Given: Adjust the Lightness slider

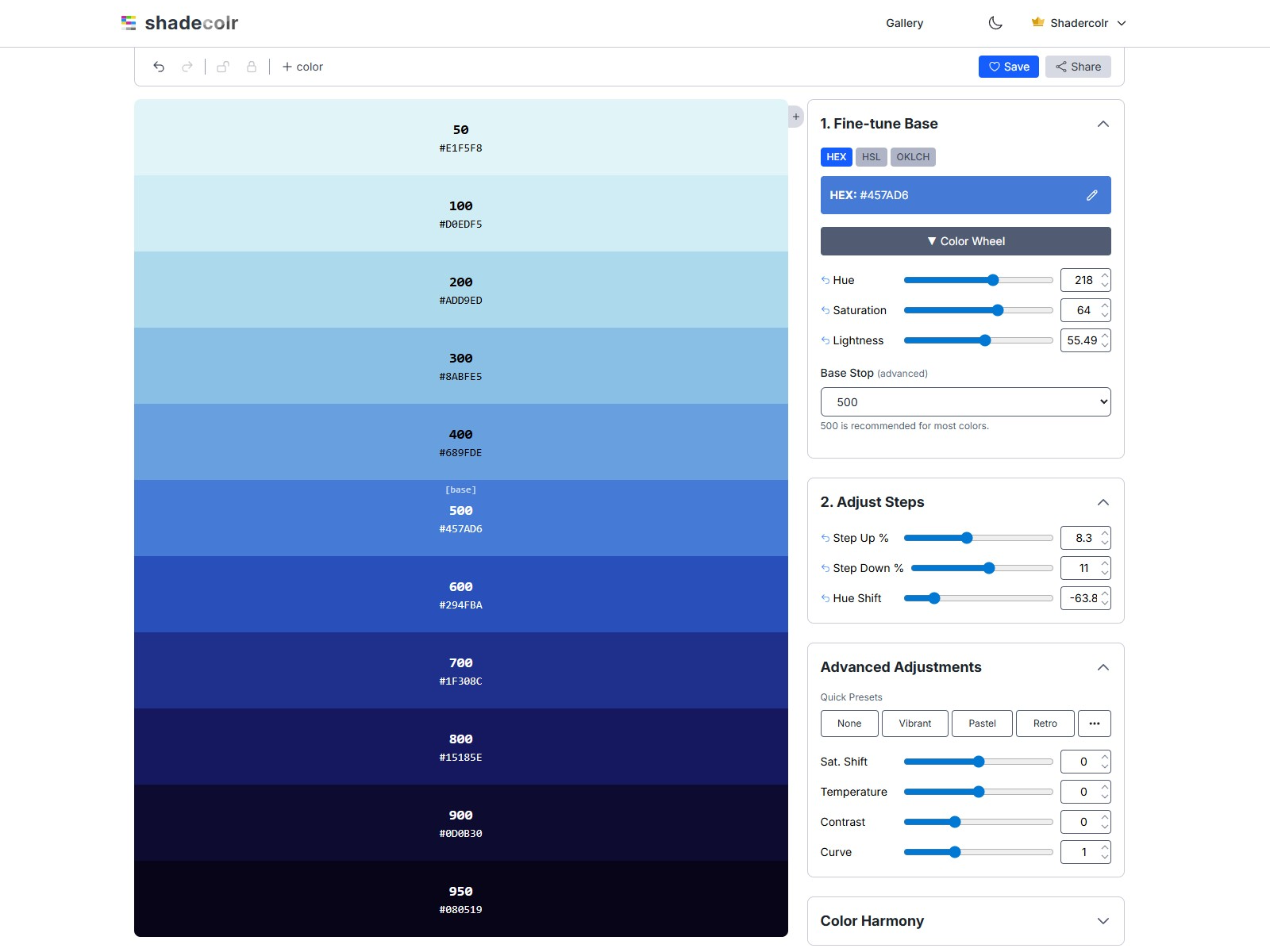Looking at the screenshot, I should [x=979, y=340].
